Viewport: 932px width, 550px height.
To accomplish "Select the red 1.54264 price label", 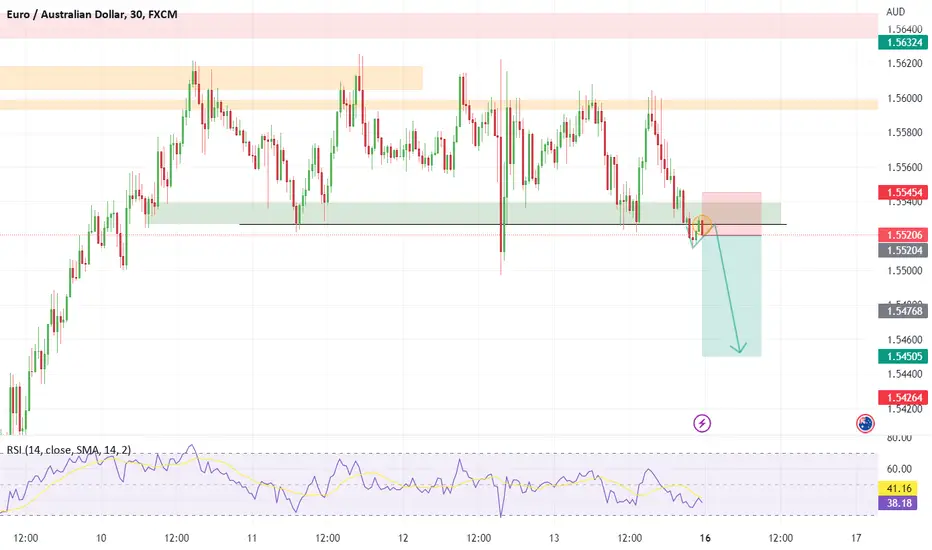I will (903, 397).
